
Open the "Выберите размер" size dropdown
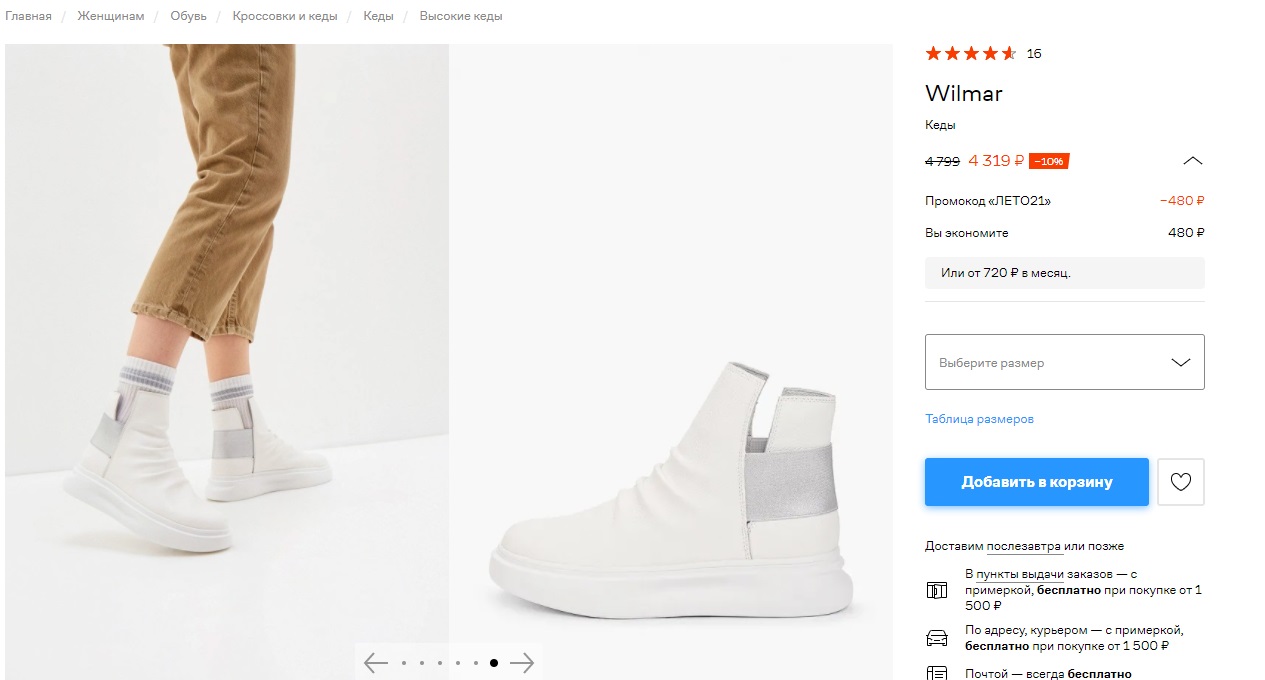click(1065, 362)
